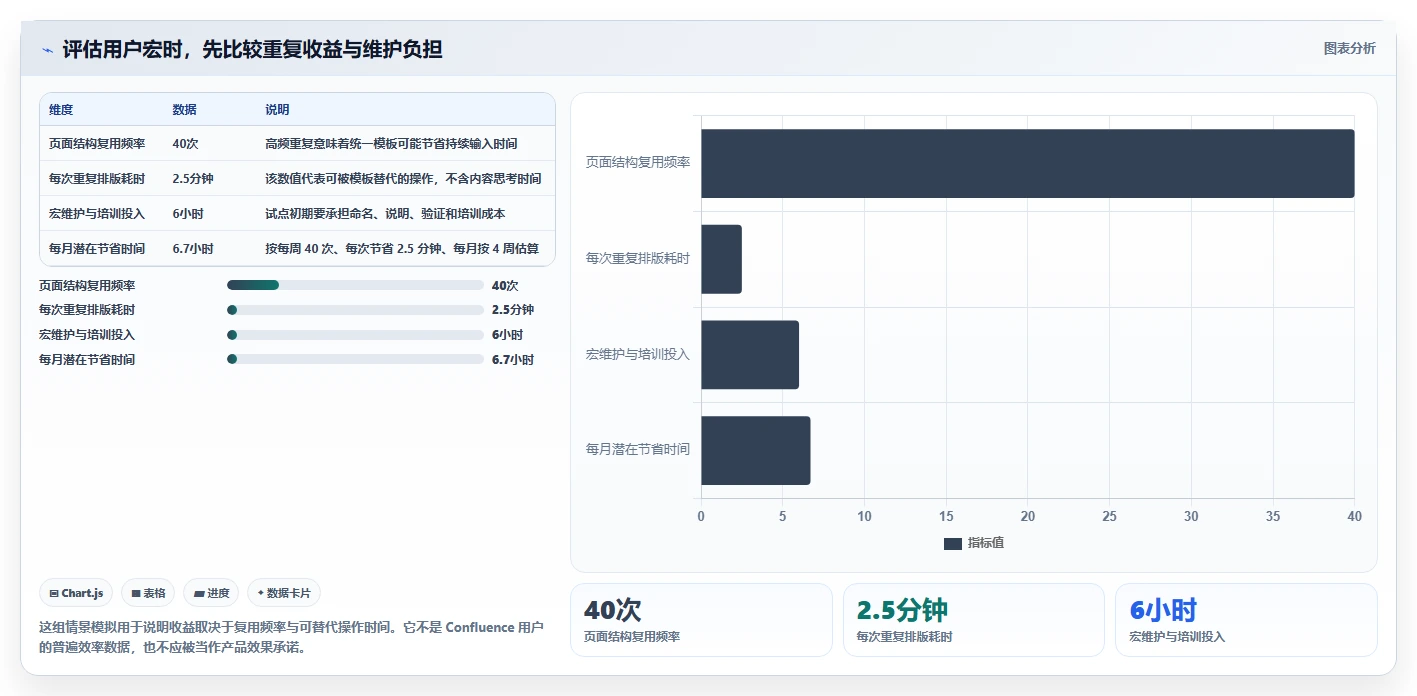The width and height of the screenshot is (1417, 696).
Task: Click table cell 宏维护与培训投入
Action: 97,214
